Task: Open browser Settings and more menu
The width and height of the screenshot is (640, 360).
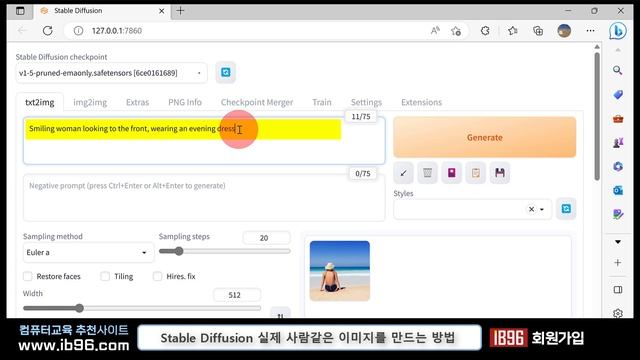Action: (x=590, y=31)
